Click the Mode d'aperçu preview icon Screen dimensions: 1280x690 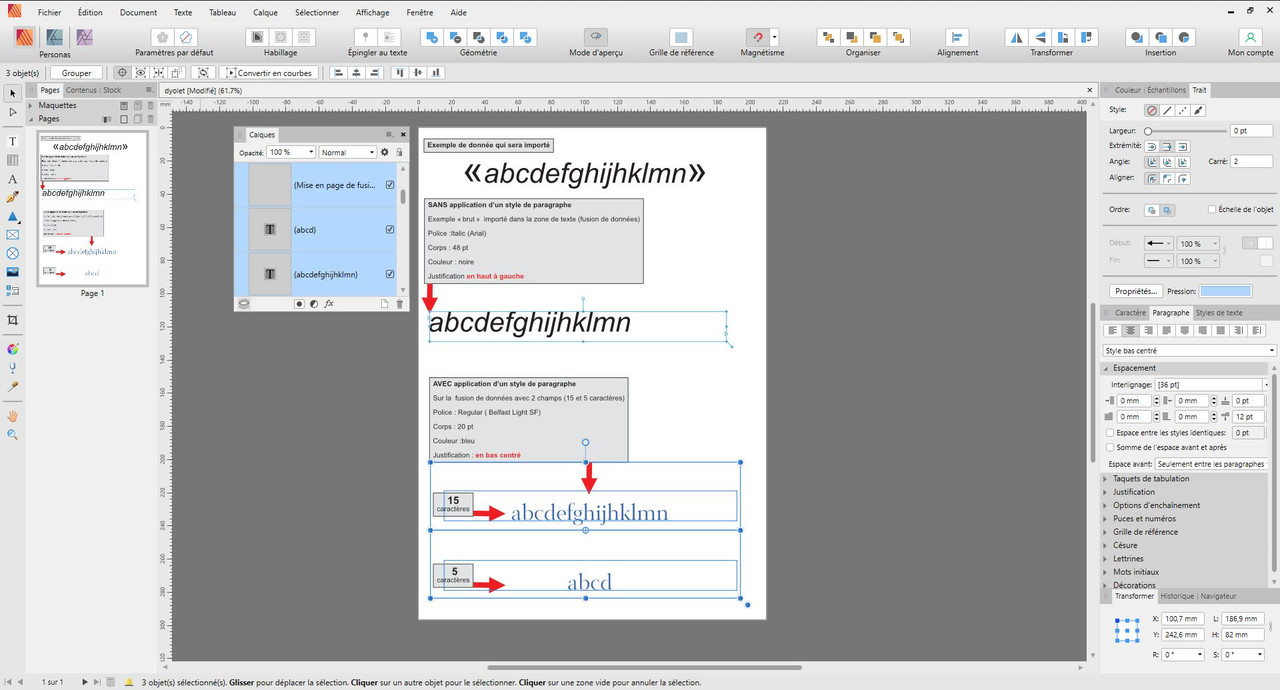(594, 37)
